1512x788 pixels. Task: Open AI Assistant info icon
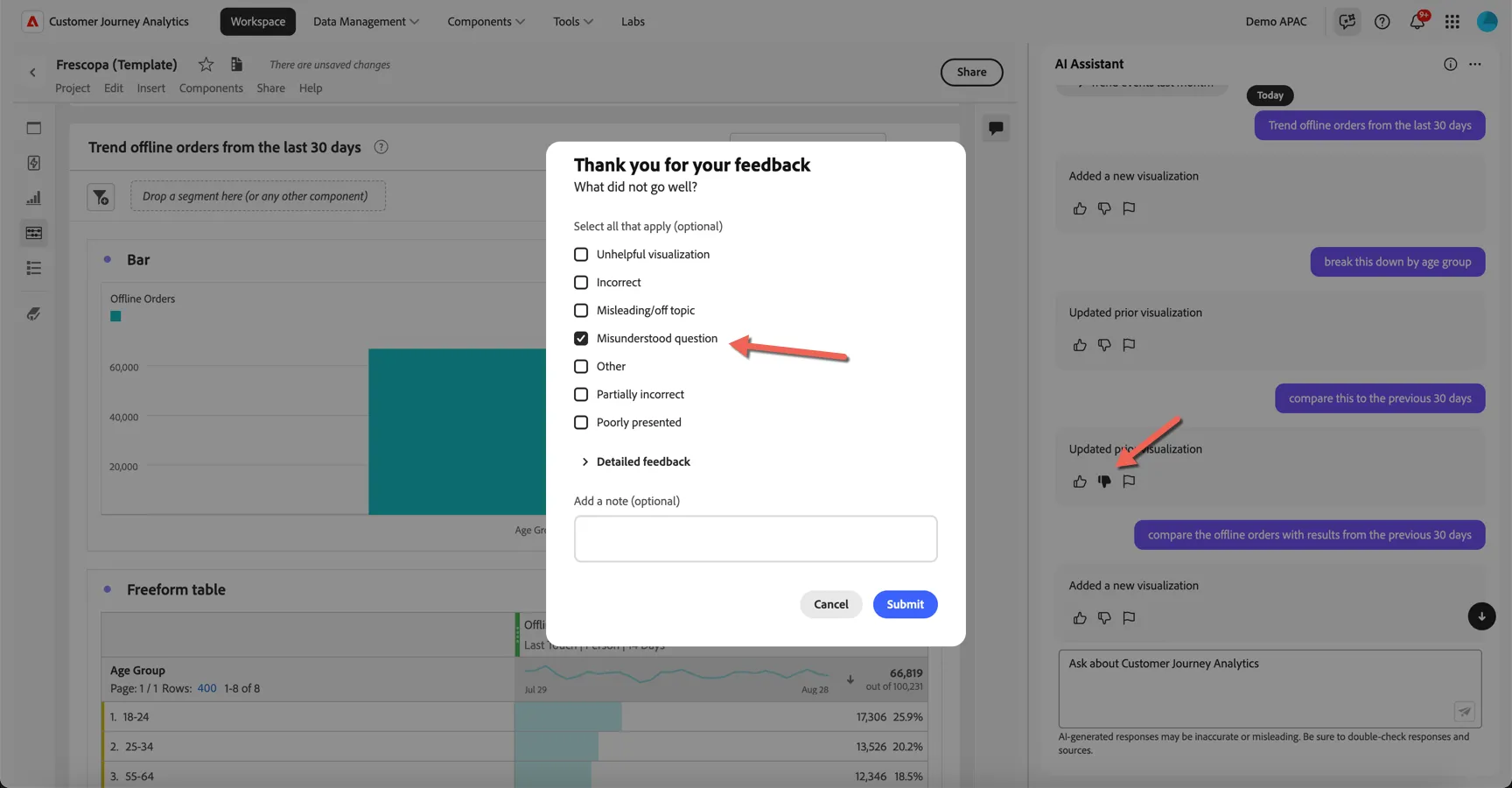click(x=1450, y=64)
